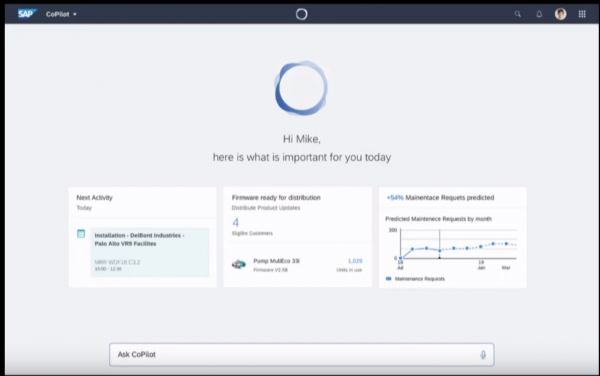Click the 'Maintenance Requests' legend label
The image size is (600, 376).
click(x=419, y=278)
